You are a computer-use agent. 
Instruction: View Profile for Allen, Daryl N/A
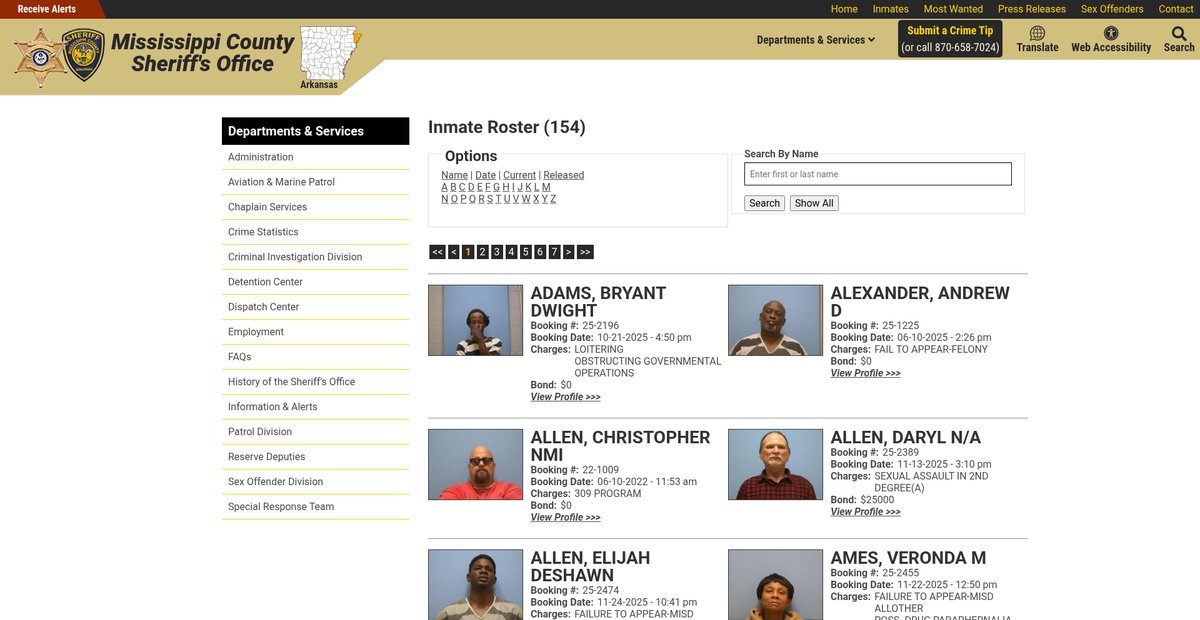tap(865, 511)
